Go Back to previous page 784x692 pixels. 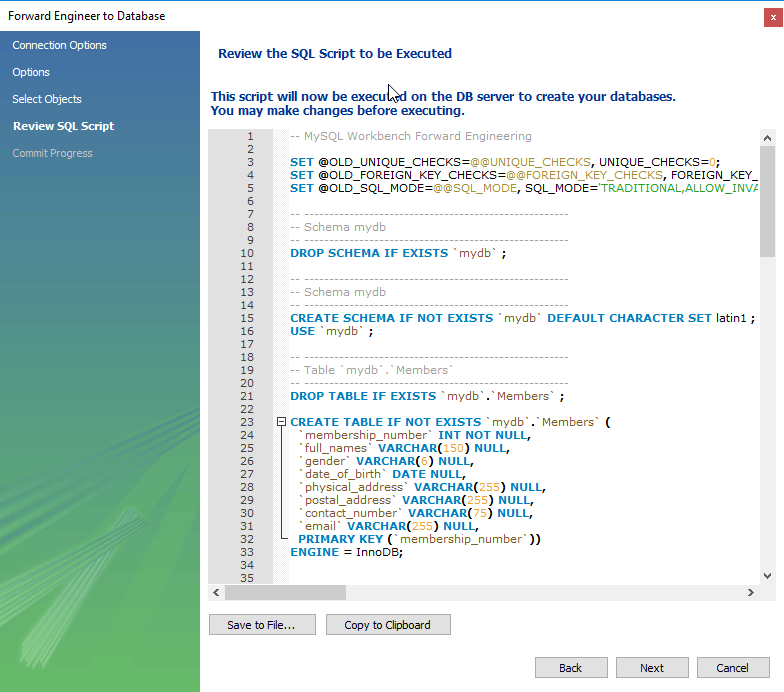[571, 668]
